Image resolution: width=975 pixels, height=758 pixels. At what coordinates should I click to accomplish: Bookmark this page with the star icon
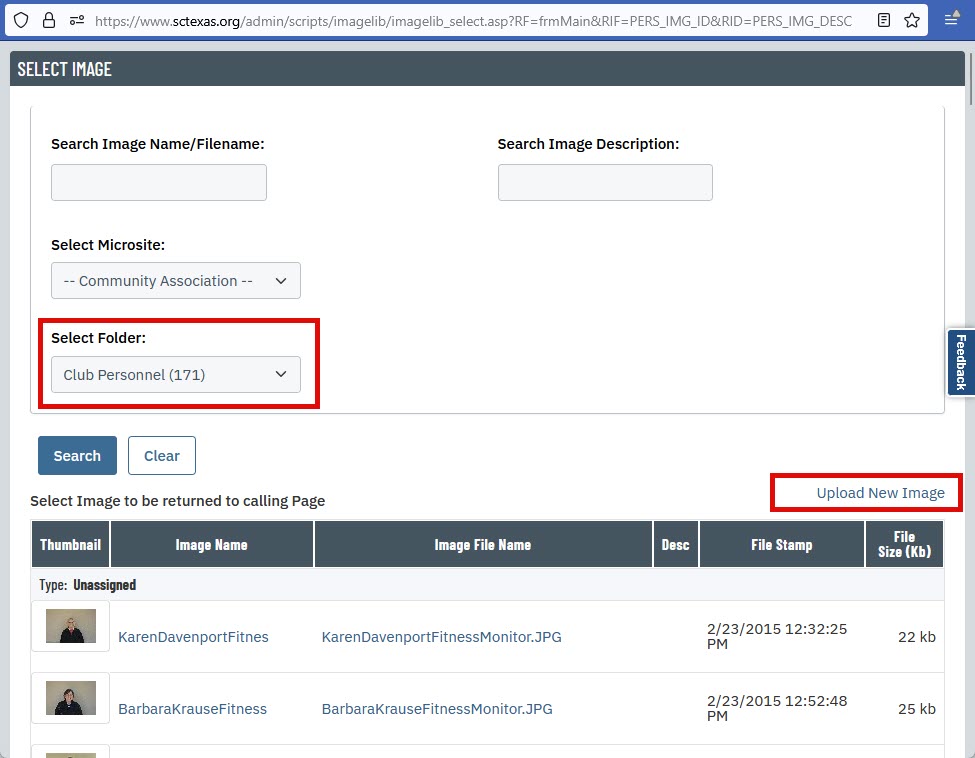912,20
